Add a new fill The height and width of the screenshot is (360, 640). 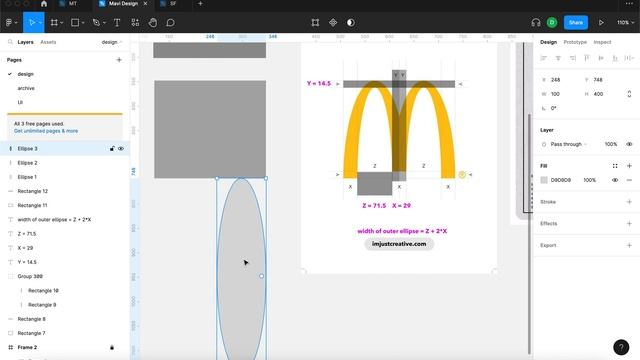coord(629,166)
